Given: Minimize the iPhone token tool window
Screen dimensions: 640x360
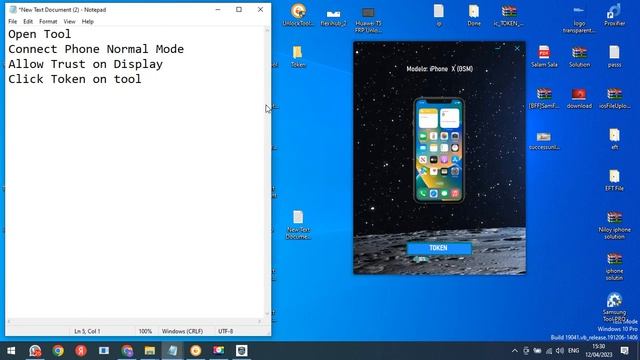Looking at the screenshot, I should [498, 49].
